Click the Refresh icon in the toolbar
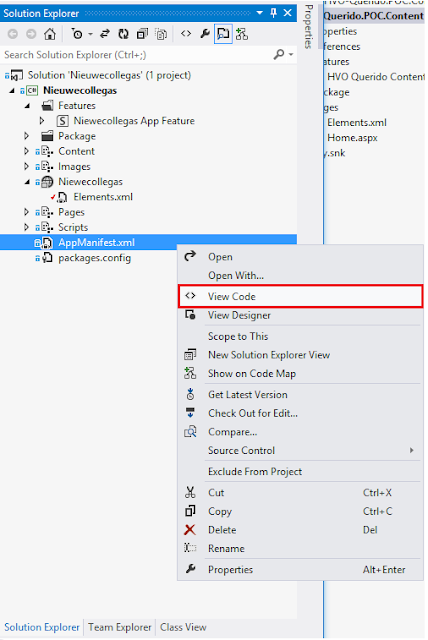Image resolution: width=428 pixels, height=640 pixels. point(123,34)
